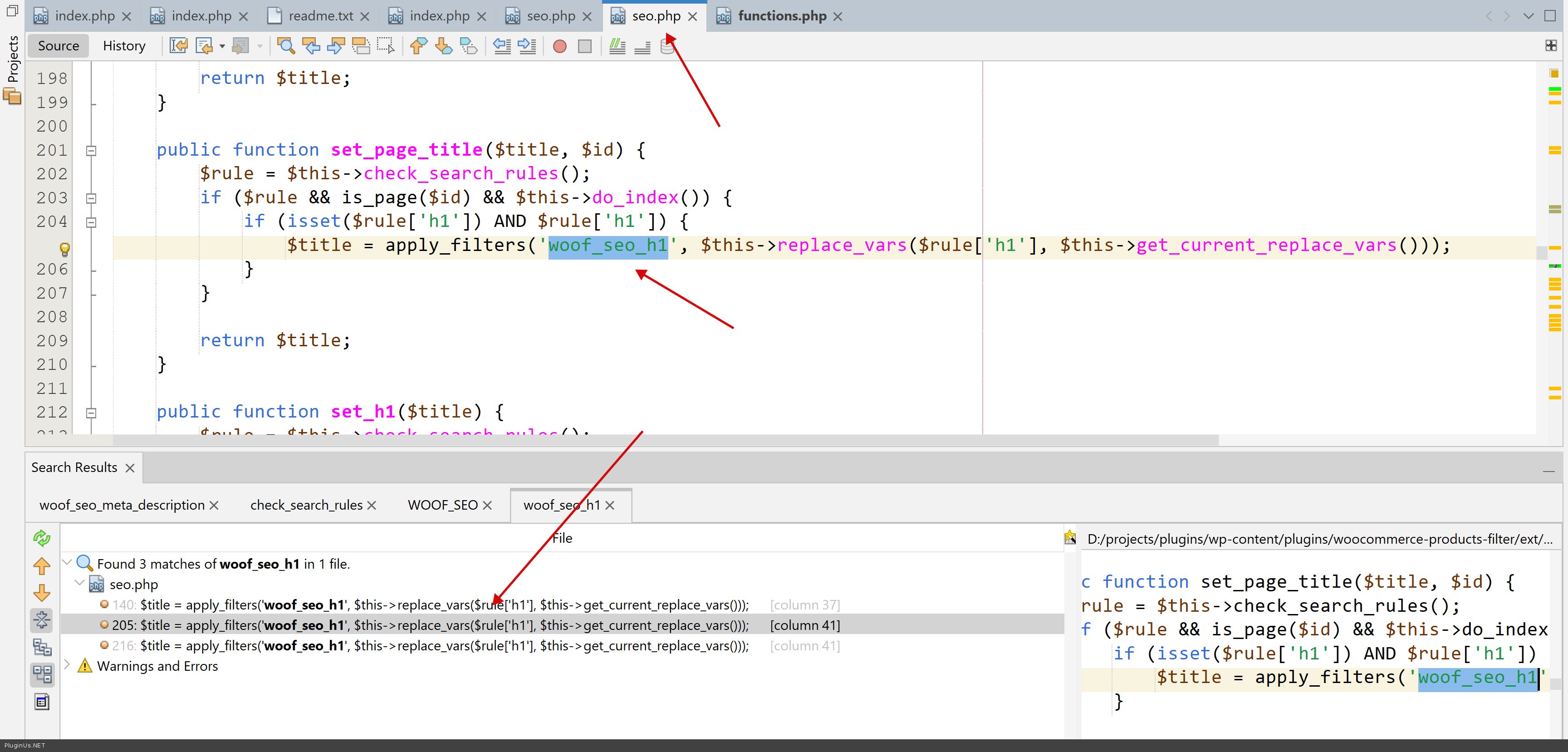
Task: Toggle Highlight Search toolbar button
Action: [x=361, y=46]
